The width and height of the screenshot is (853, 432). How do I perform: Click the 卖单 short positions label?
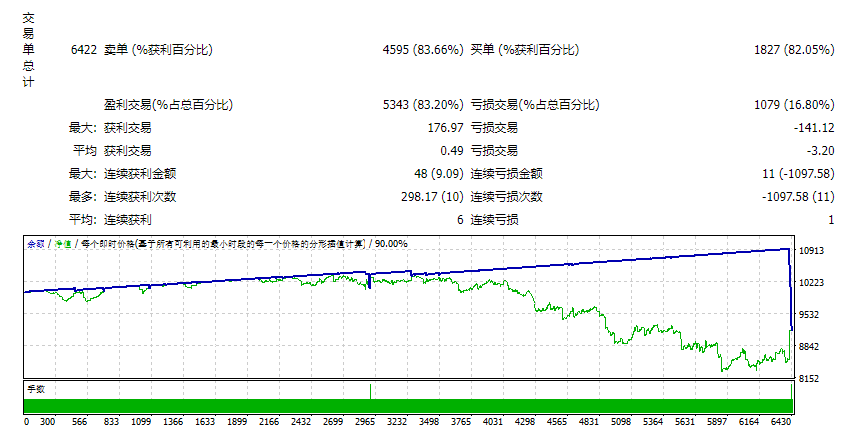[x=116, y=50]
